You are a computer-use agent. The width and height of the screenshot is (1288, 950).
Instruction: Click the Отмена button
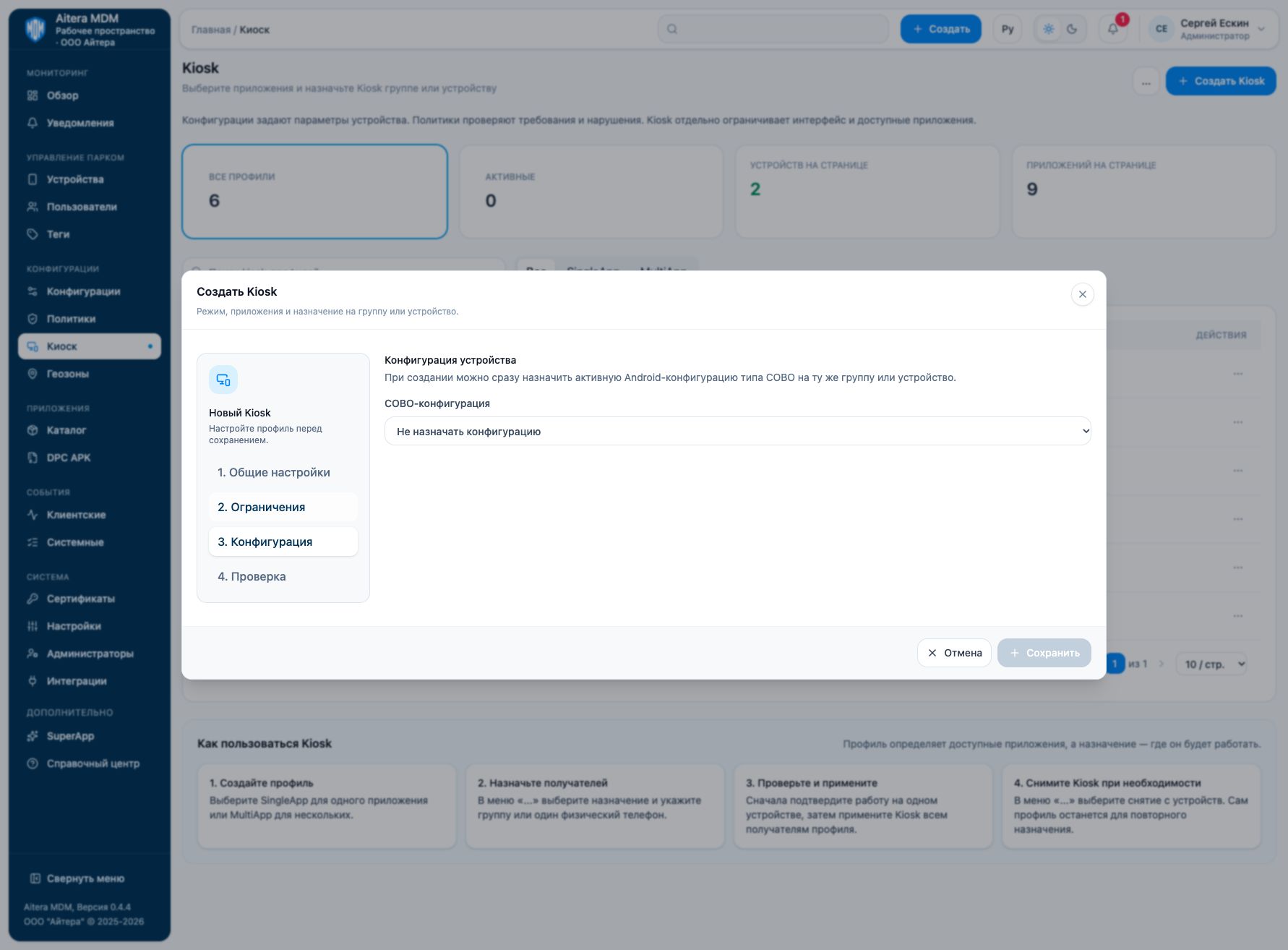(x=954, y=653)
